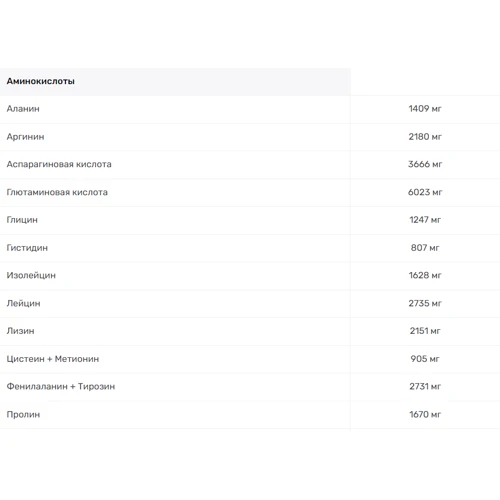The height and width of the screenshot is (500, 500).
Task: Select the Лейцин row label
Action: (x=23, y=304)
